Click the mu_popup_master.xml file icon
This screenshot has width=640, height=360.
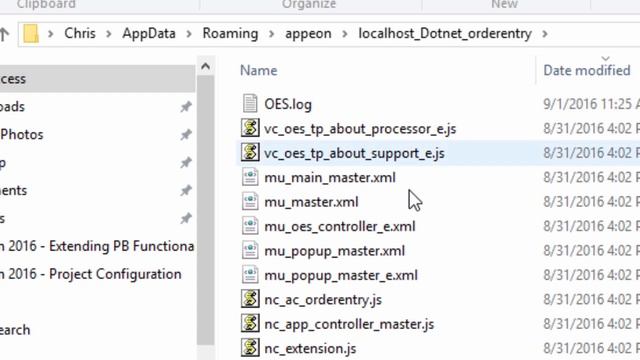[250, 250]
